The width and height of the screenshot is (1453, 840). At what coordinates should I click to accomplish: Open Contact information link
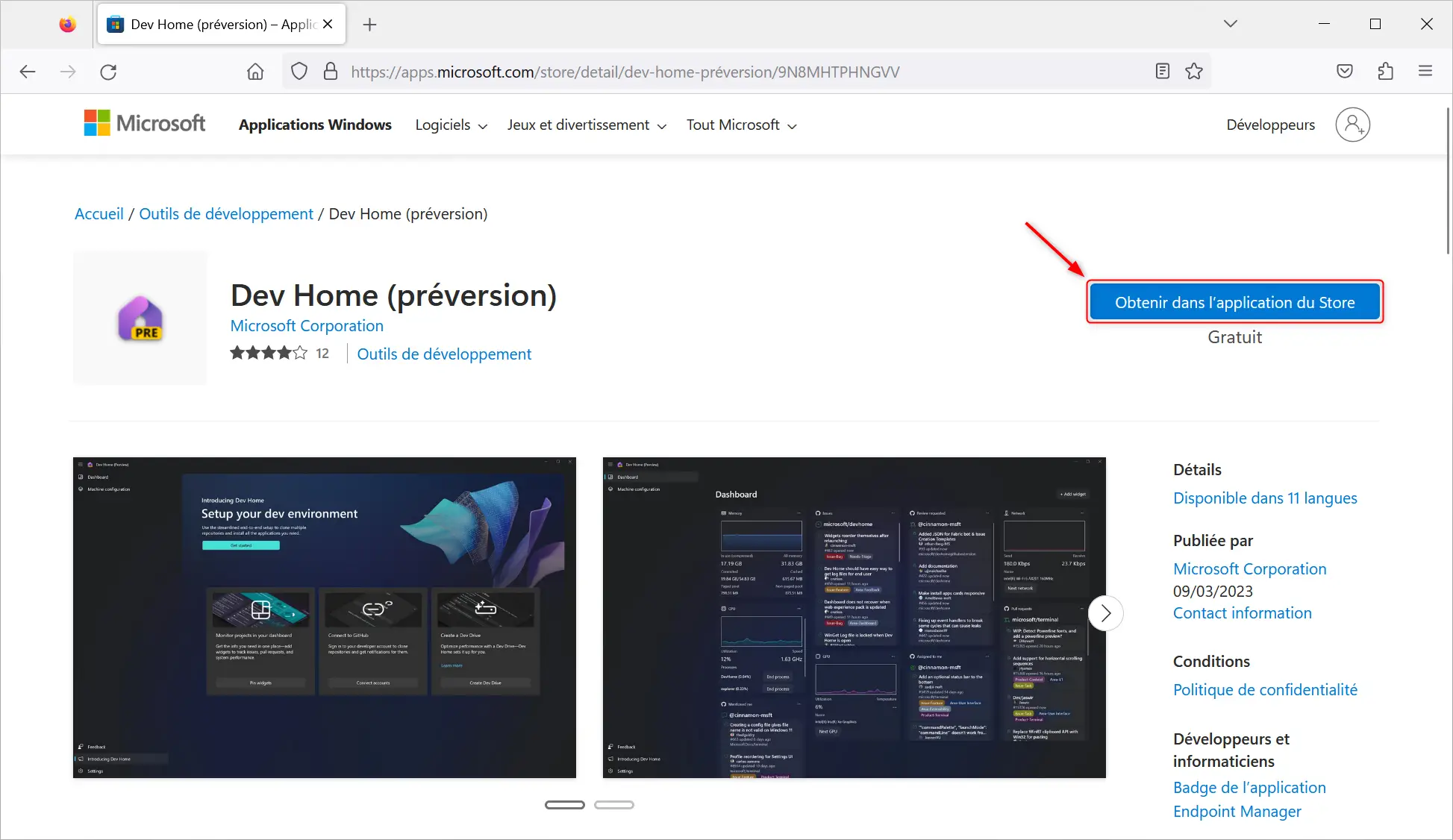[1243, 613]
